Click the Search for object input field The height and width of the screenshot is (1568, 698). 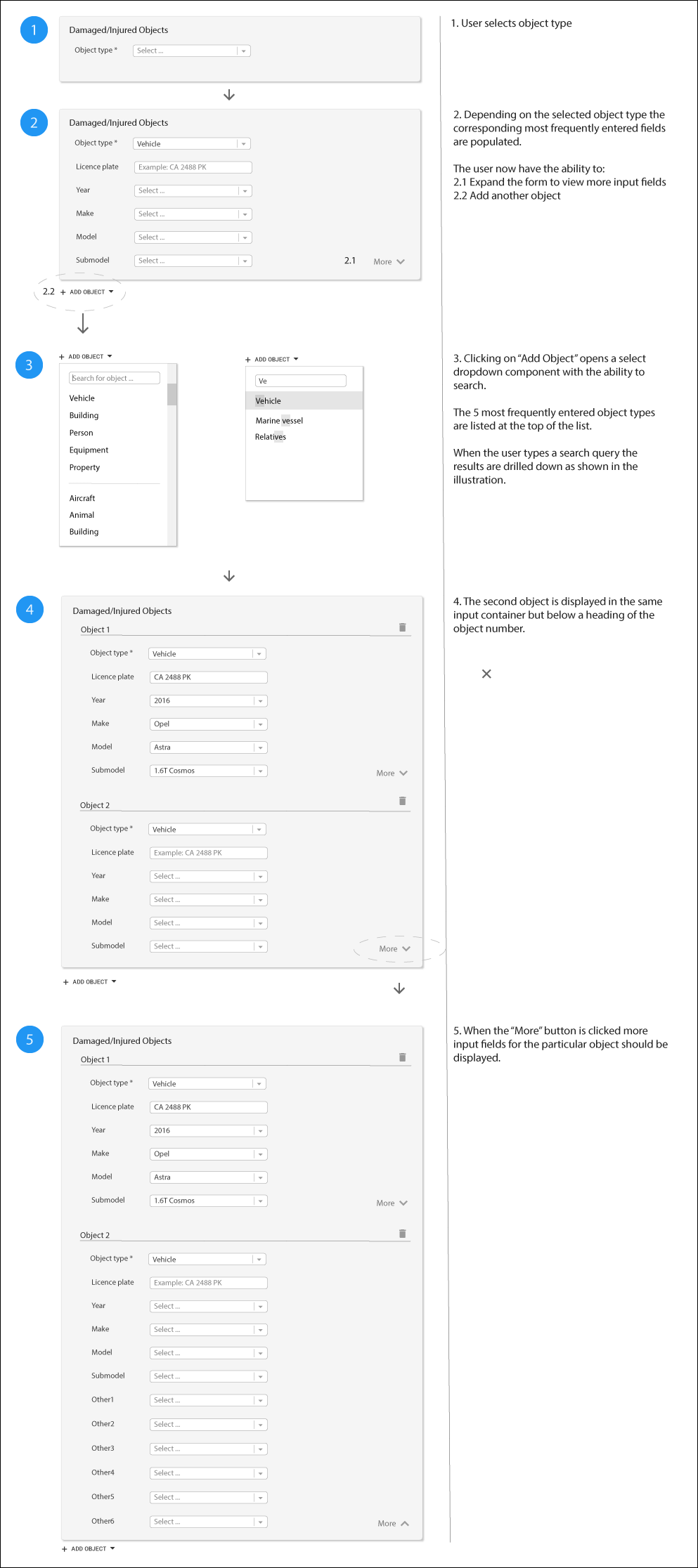[115, 378]
